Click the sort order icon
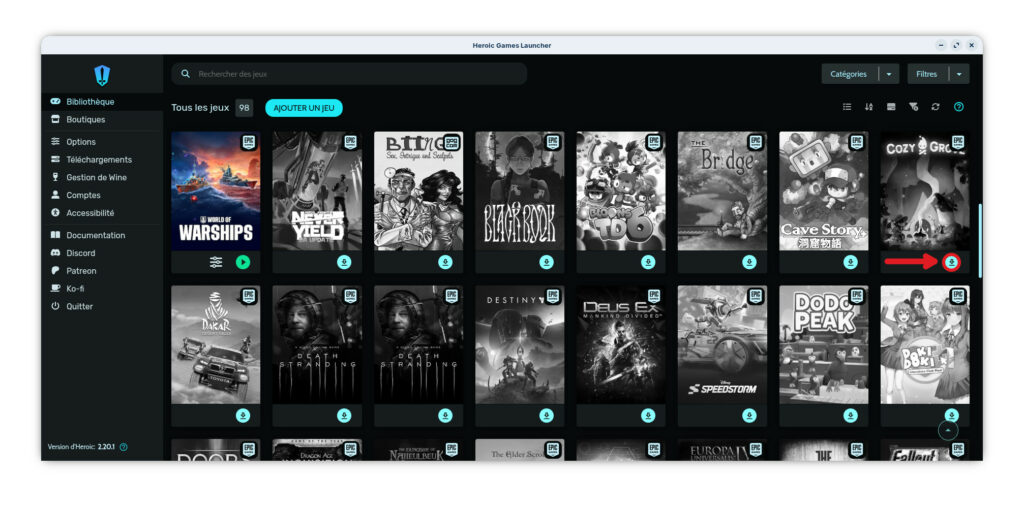Screen dimensions: 1024x507 tap(869, 107)
